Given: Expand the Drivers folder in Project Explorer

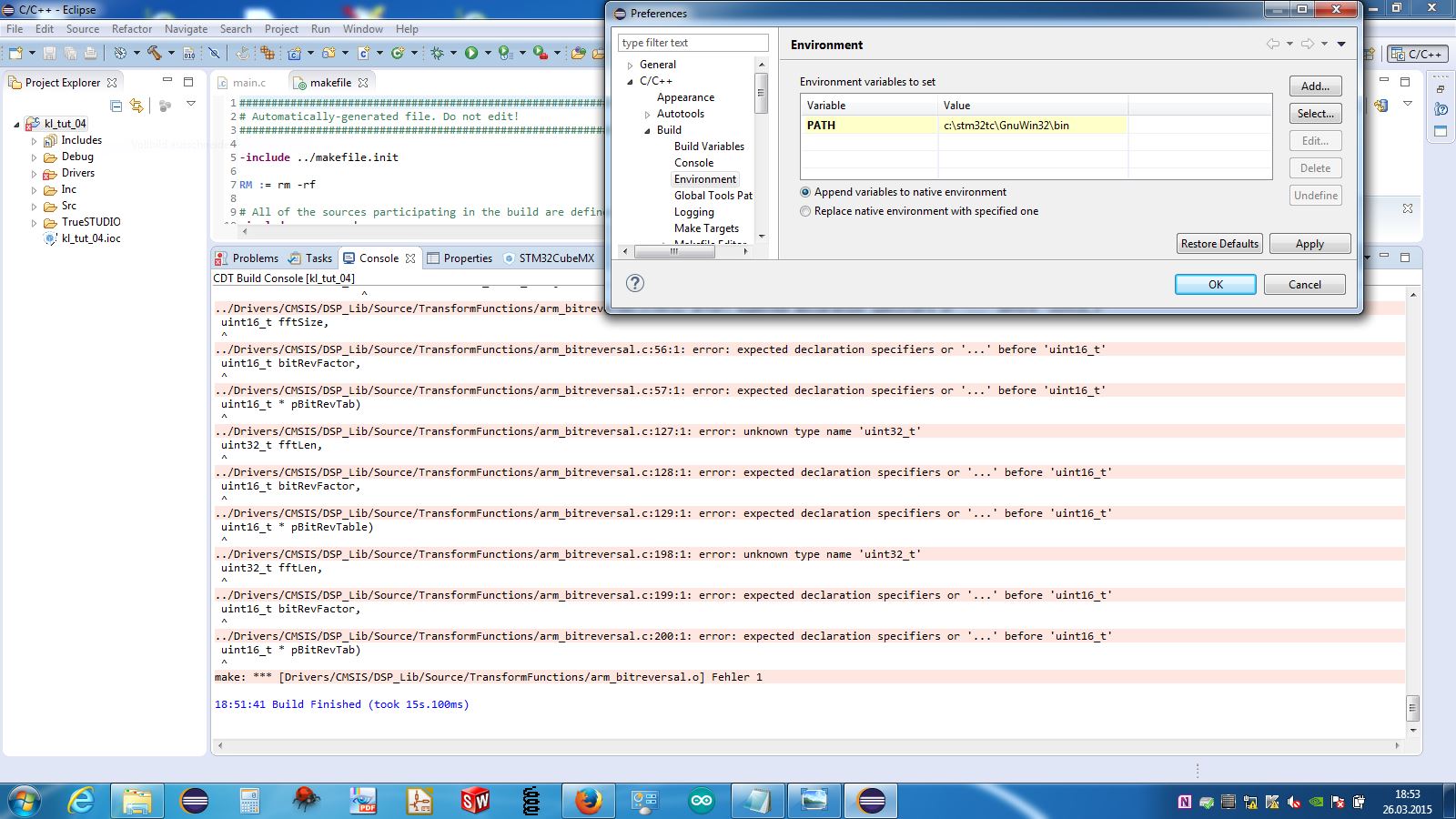Looking at the screenshot, I should click(x=35, y=174).
